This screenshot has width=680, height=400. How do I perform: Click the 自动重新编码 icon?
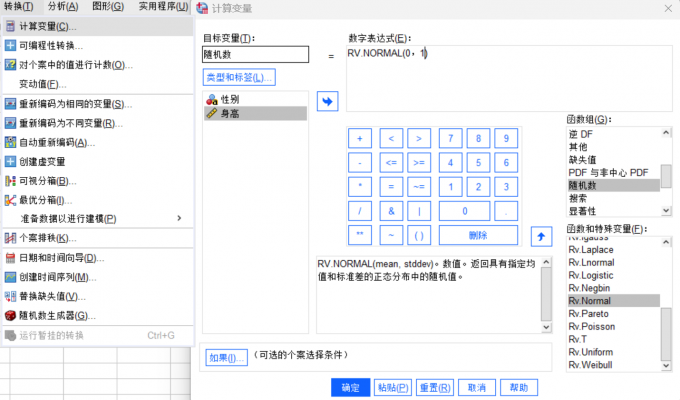click(10, 142)
